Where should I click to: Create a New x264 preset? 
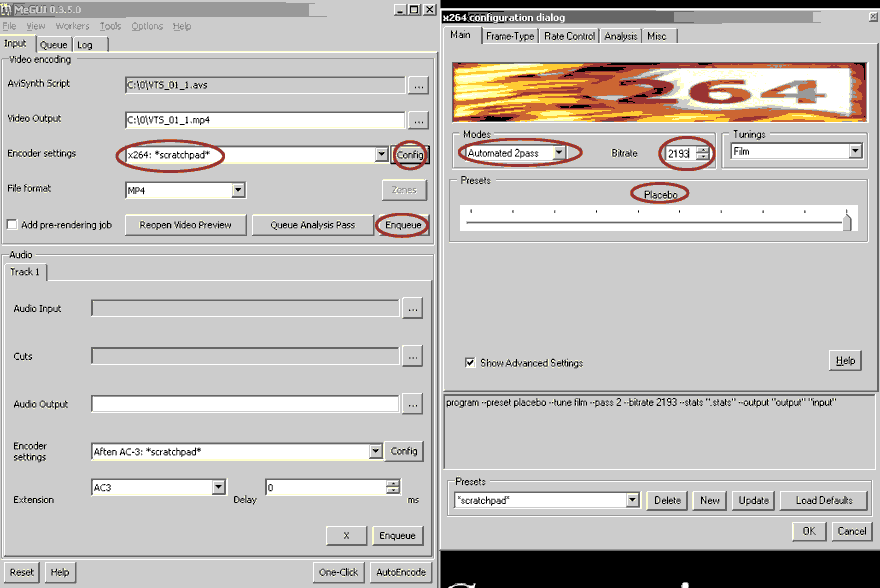click(709, 500)
